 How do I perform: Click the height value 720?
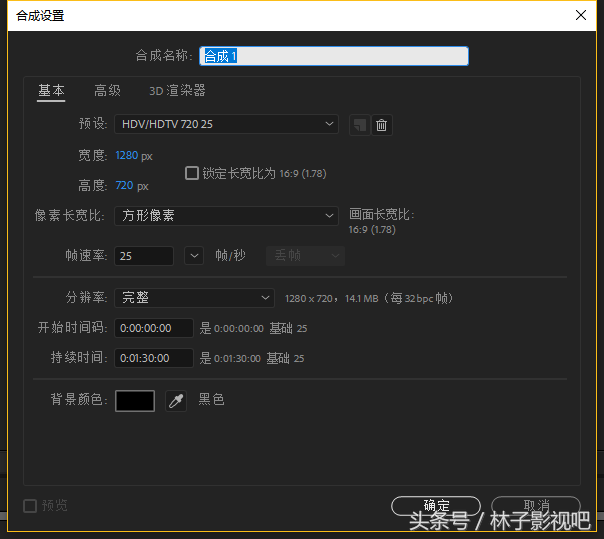click(124, 185)
